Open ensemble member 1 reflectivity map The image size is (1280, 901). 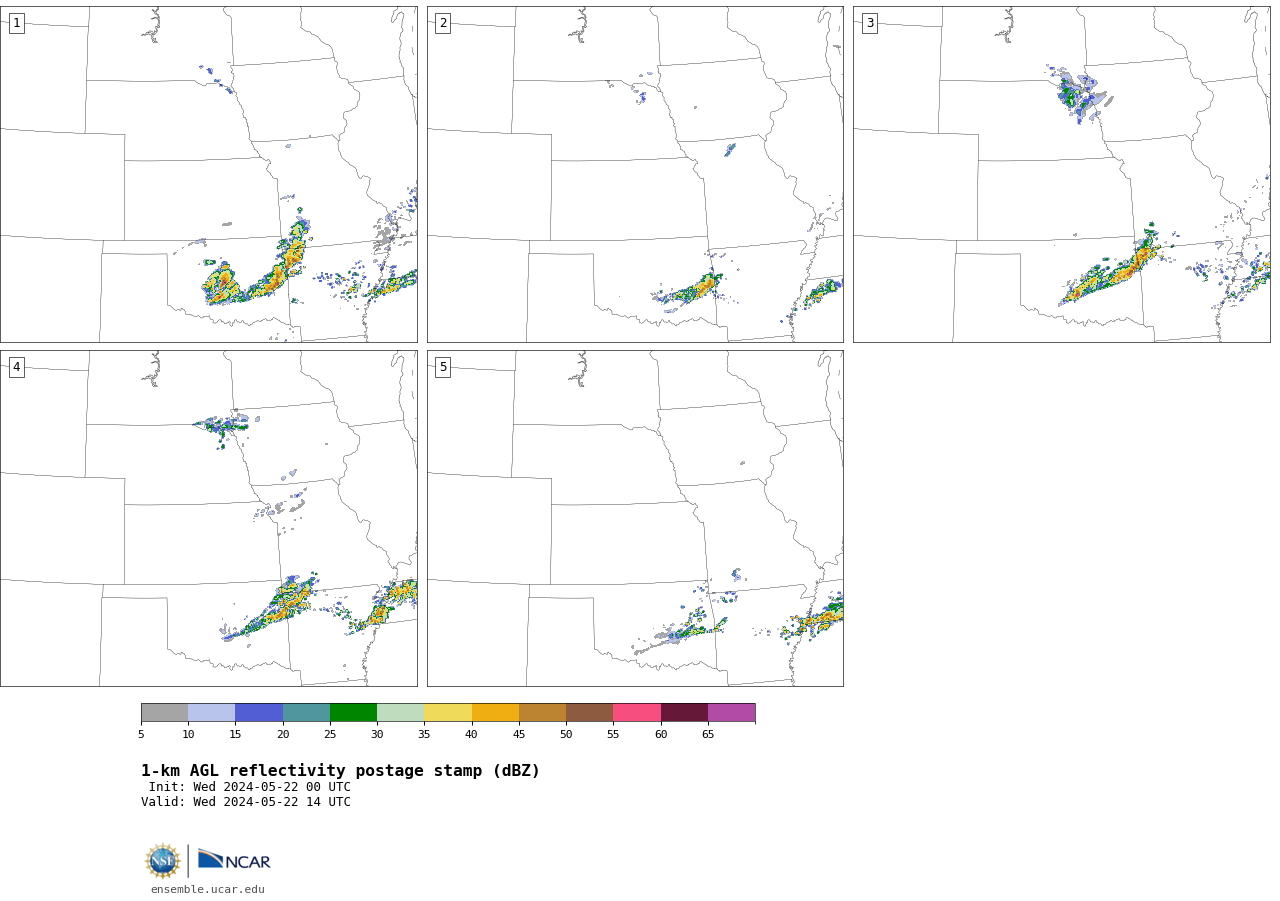coord(209,174)
